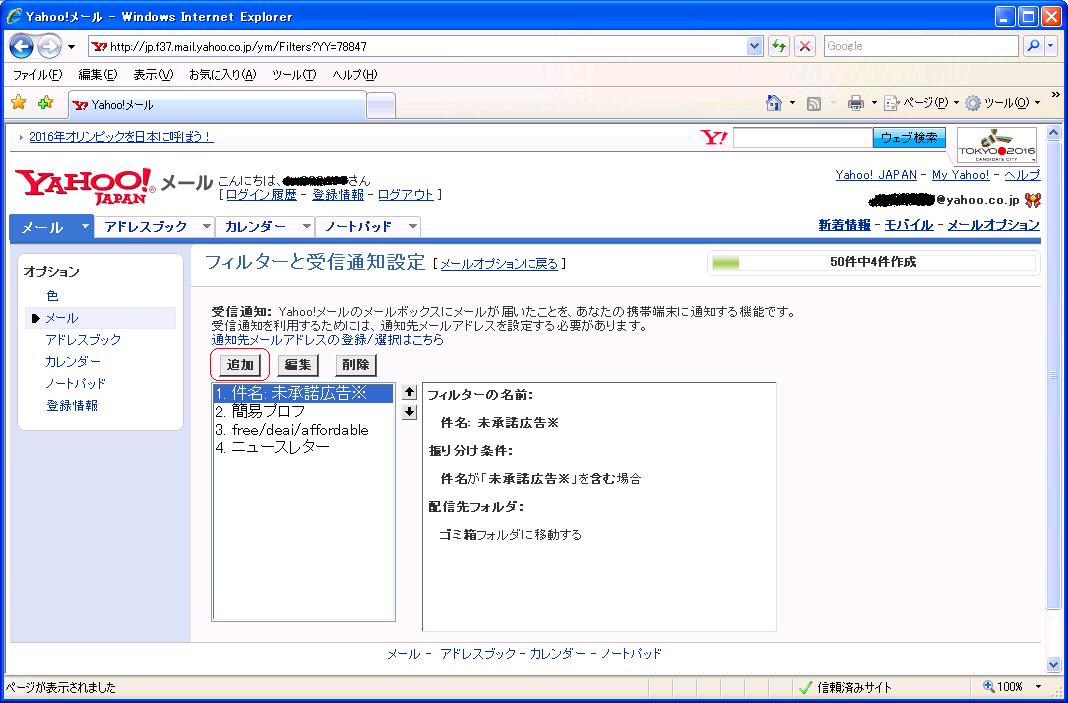The width and height of the screenshot is (1068, 703).
Task: Click the 50件中4件作成 filter usage bar
Action: [x=873, y=262]
